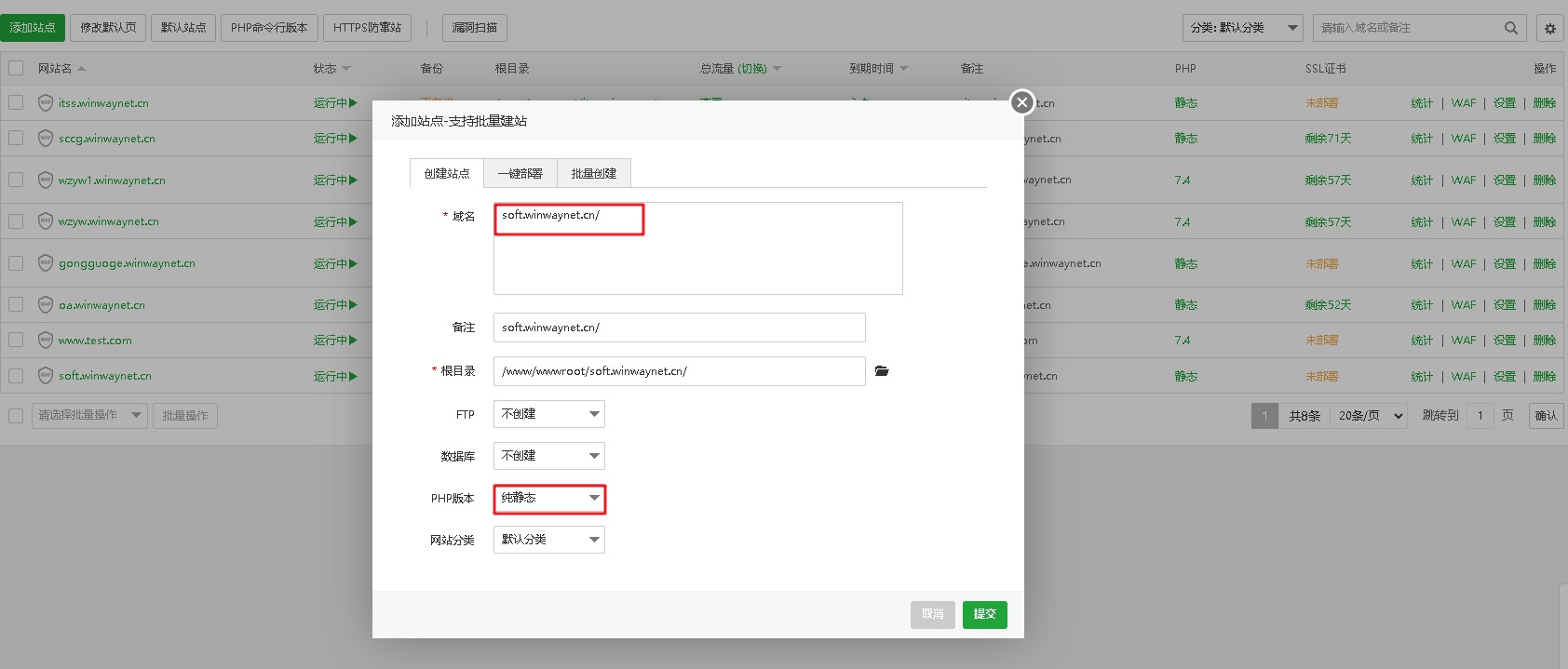Click the shield icon for wzyw1.winwaynet.cn
This screenshot has width=1568, height=669.
[x=45, y=181]
